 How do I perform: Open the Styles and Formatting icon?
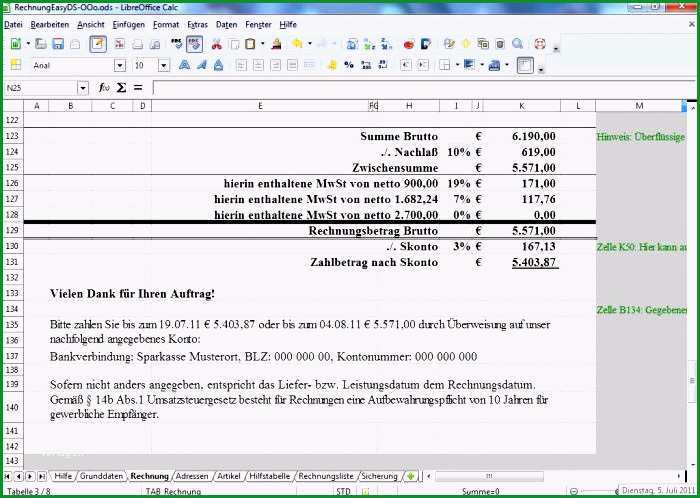coord(16,65)
